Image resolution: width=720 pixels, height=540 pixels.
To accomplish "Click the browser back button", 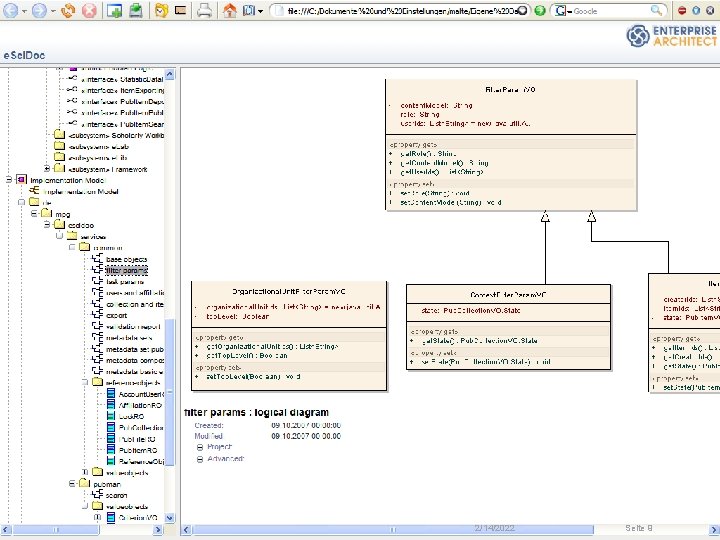I will point(11,12).
